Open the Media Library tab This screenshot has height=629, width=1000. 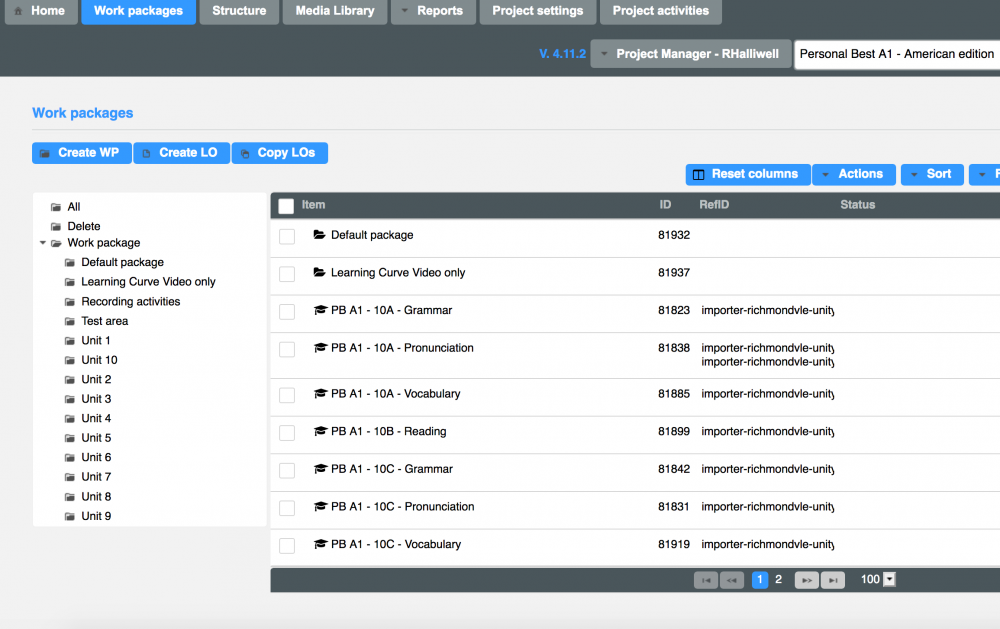[x=335, y=11]
